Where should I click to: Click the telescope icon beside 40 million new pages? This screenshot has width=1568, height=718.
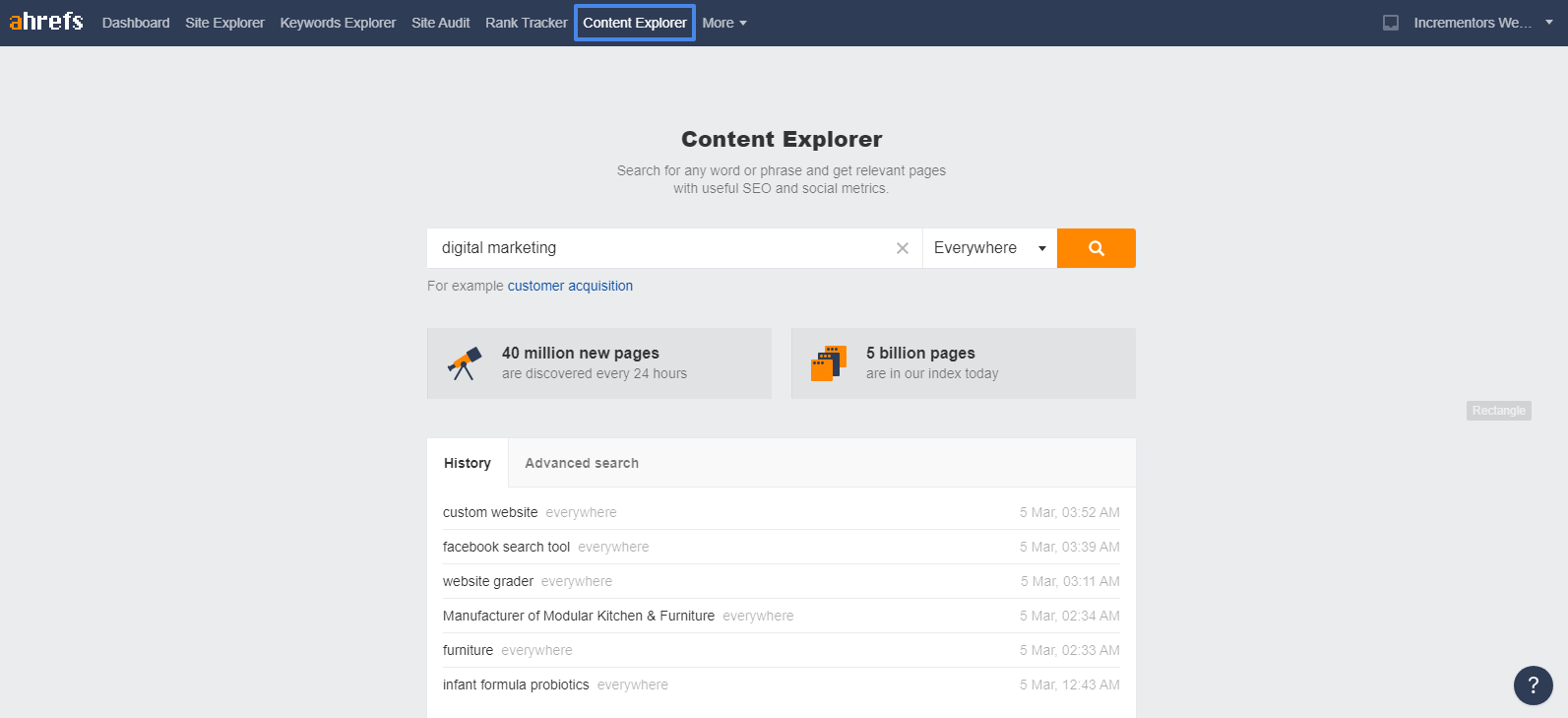point(465,363)
